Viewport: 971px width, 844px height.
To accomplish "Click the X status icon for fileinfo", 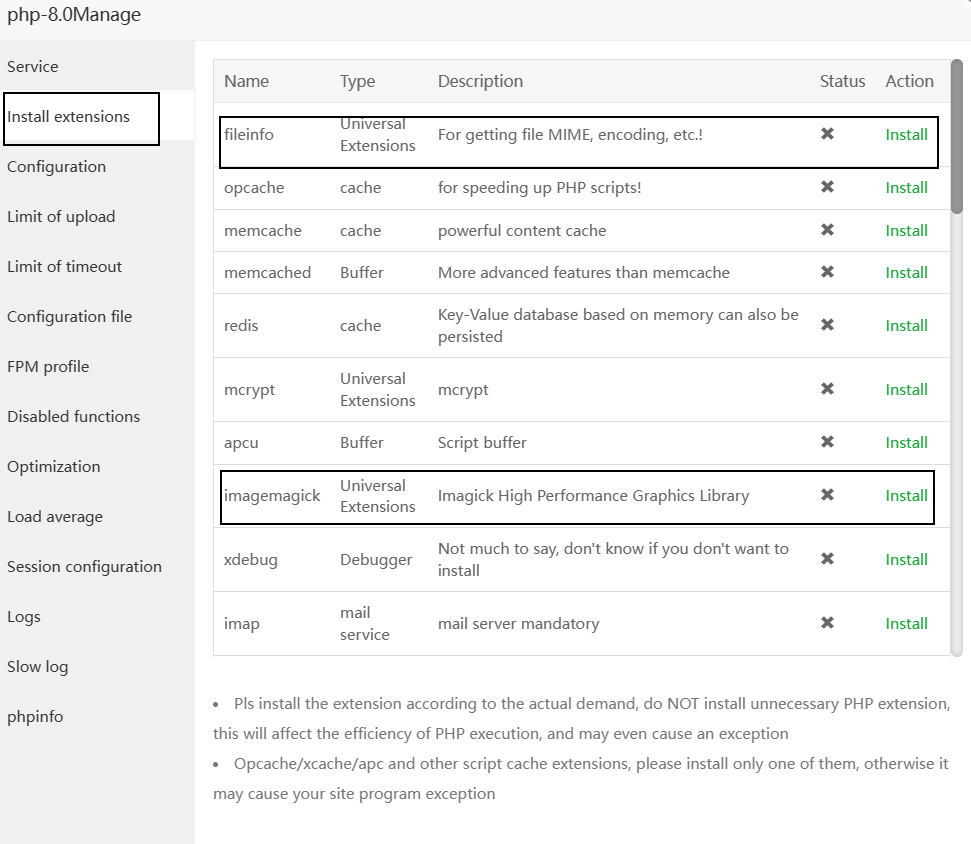I will click(827, 134).
